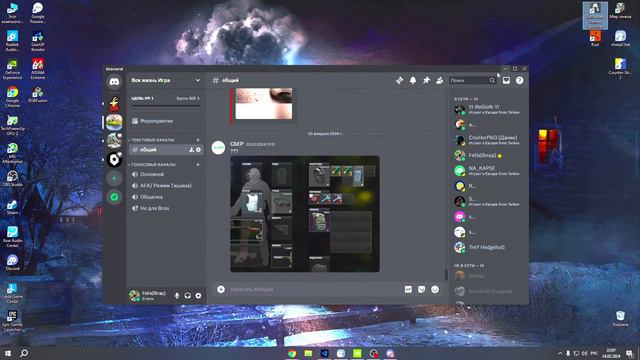Open the Recycle Bin on desktop
This screenshot has height=360, width=640.
pyautogui.click(x=620, y=319)
